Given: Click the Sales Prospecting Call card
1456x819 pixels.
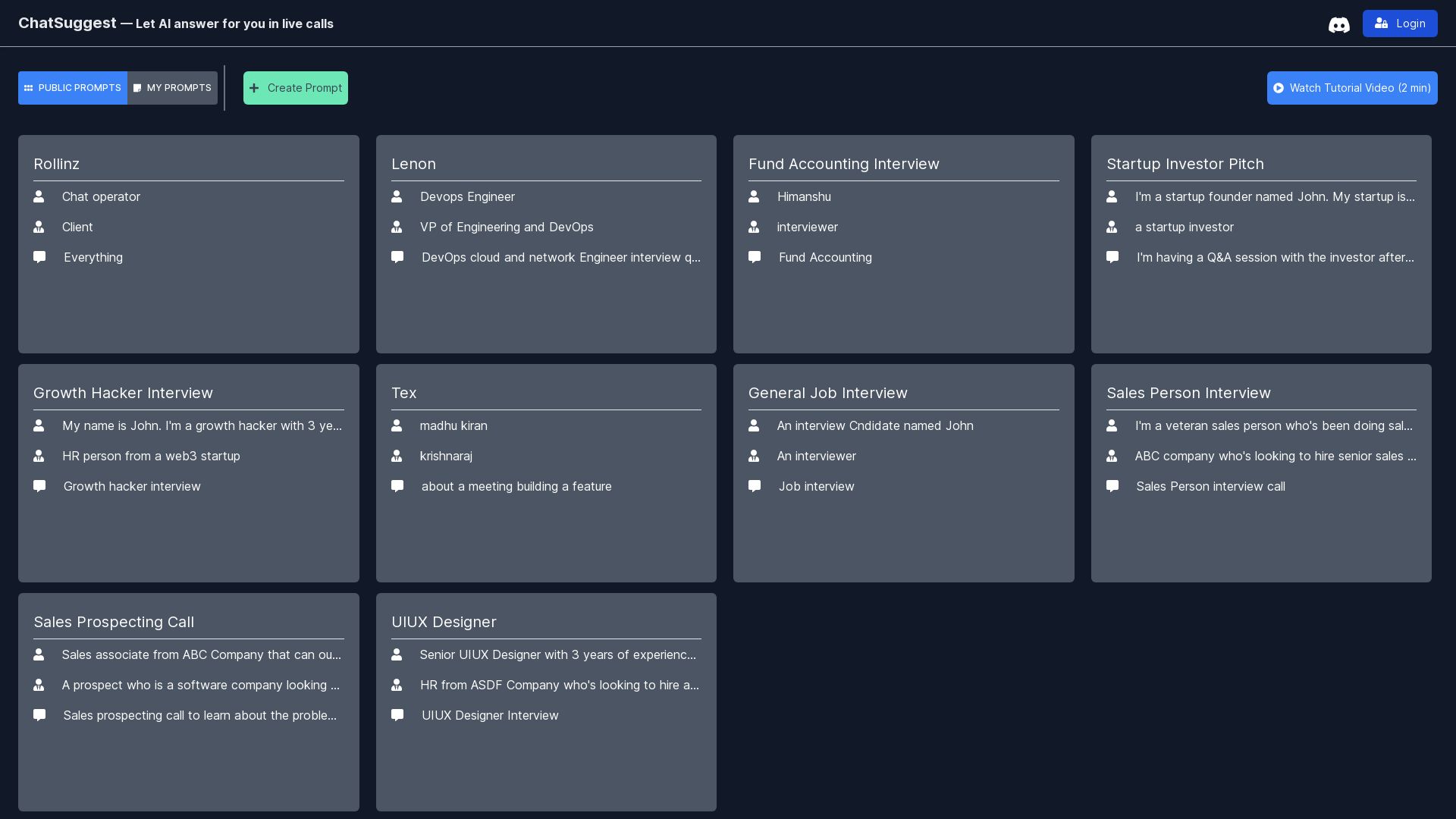Looking at the screenshot, I should pos(188,701).
